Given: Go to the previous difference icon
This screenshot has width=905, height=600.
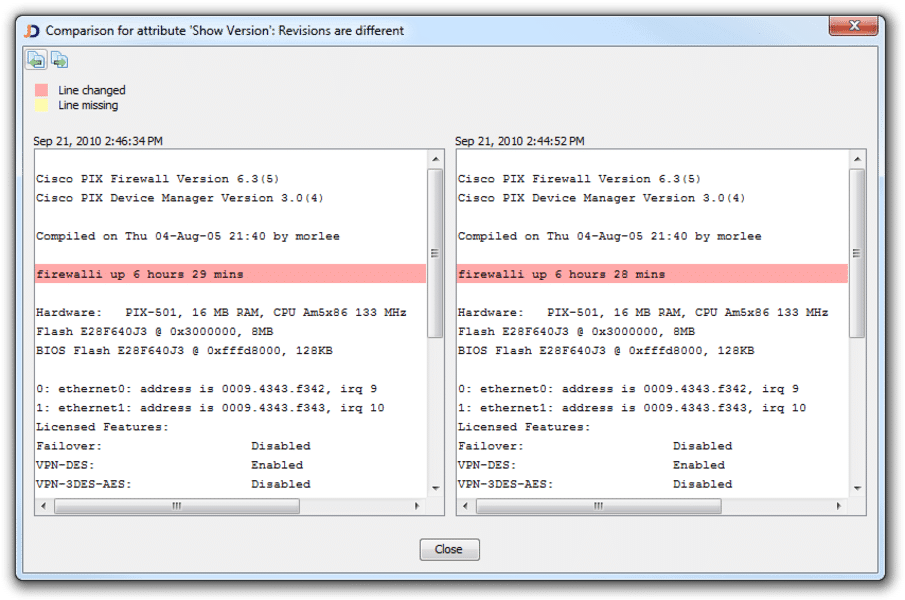Looking at the screenshot, I should click(35, 60).
